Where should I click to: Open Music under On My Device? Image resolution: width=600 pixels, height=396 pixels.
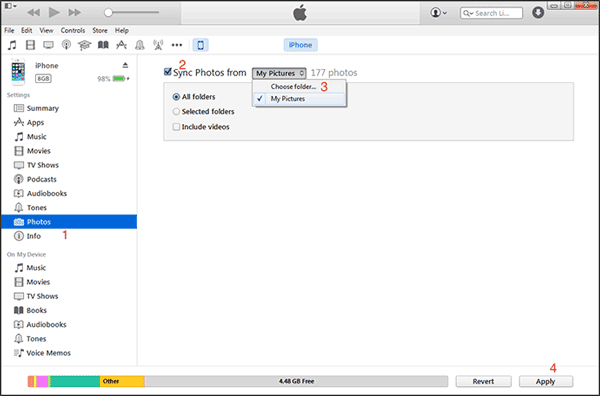(69, 268)
